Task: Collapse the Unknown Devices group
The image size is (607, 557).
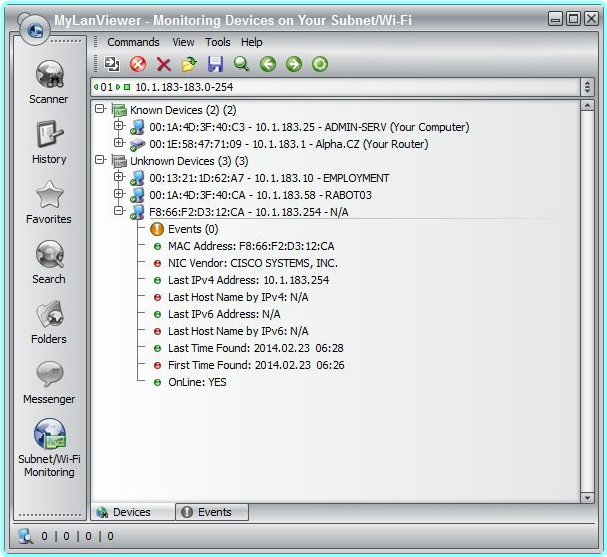Action: point(100,159)
